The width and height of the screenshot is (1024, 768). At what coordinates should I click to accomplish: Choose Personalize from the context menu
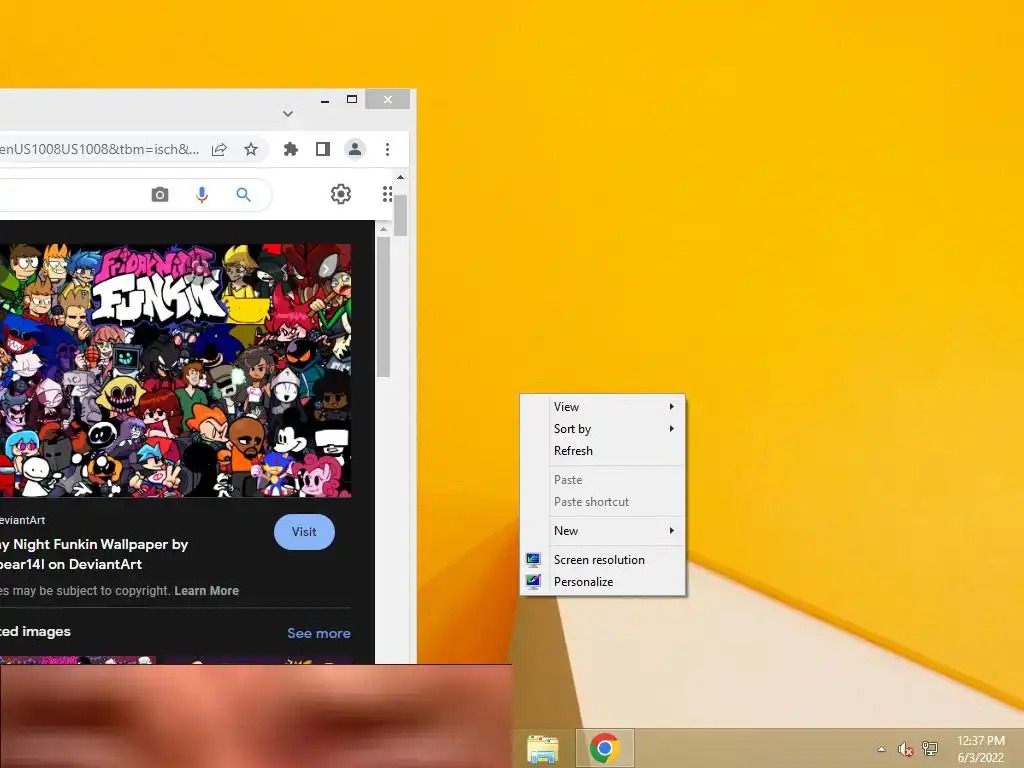pyautogui.click(x=602, y=582)
